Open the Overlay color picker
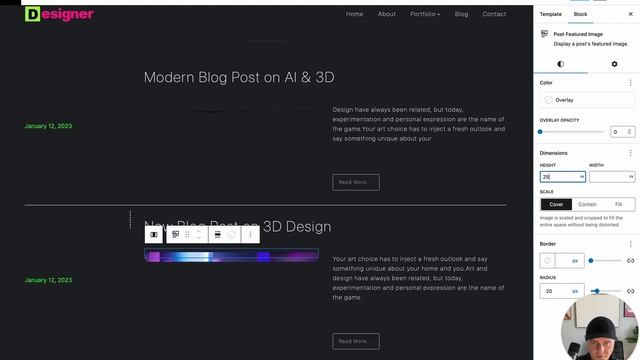 pos(587,100)
